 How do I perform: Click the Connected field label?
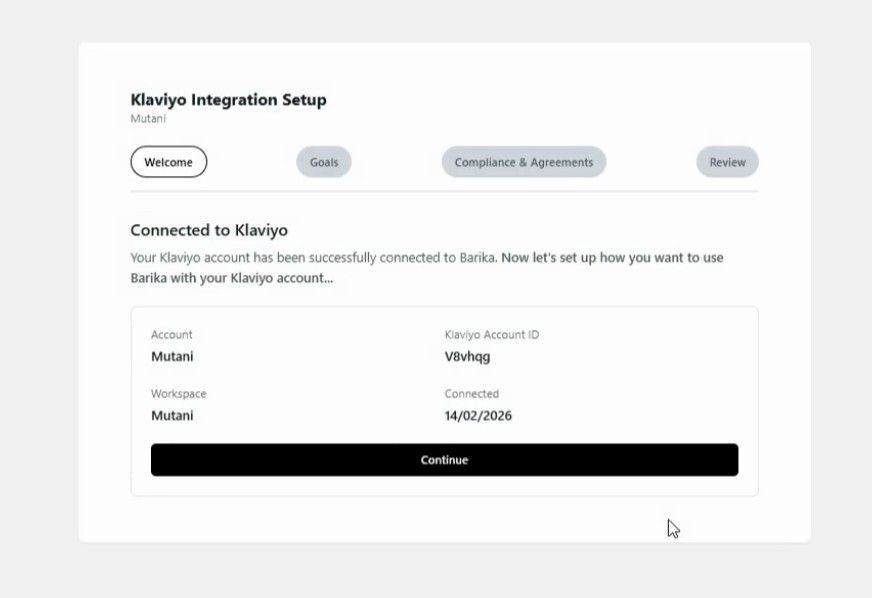coord(472,394)
